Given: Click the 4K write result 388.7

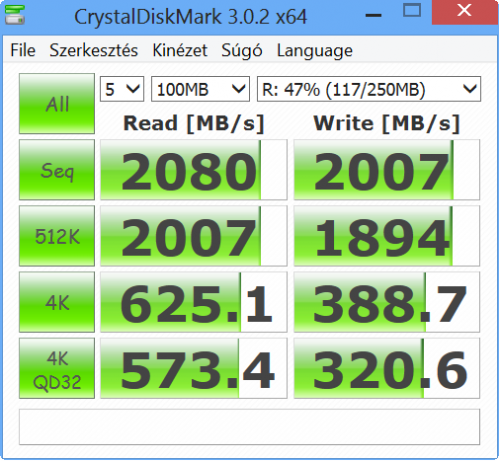Looking at the screenshot, I should click(387, 302).
